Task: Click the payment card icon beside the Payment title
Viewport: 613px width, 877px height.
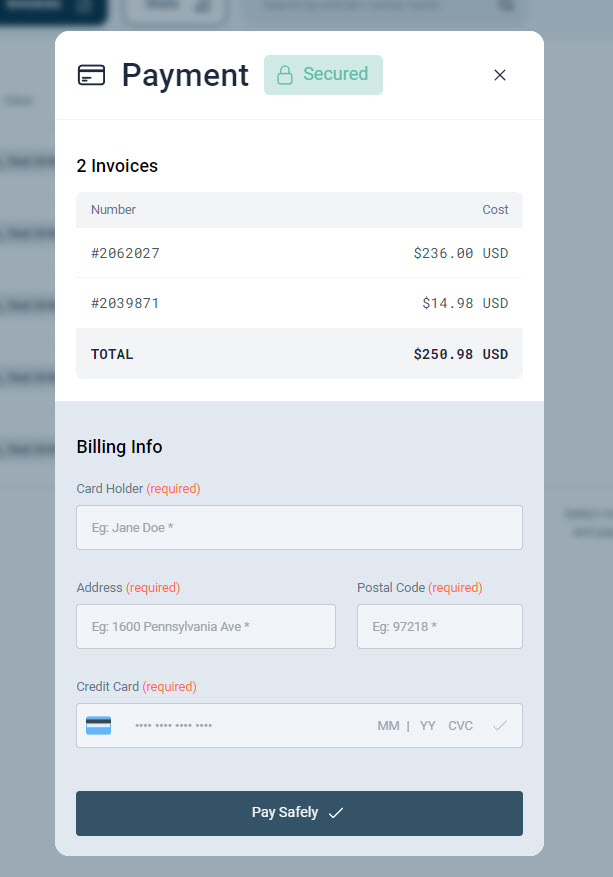Action: click(91, 75)
